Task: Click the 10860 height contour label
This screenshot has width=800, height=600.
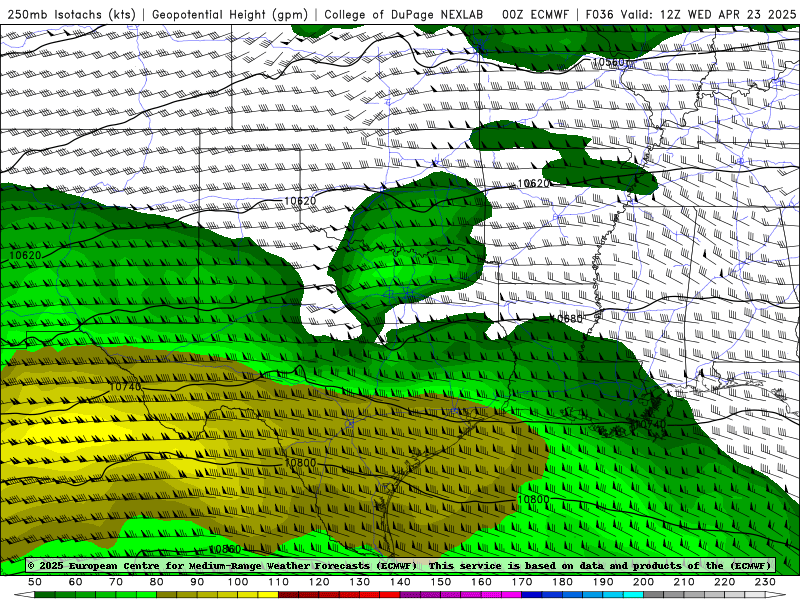Action: point(225,549)
